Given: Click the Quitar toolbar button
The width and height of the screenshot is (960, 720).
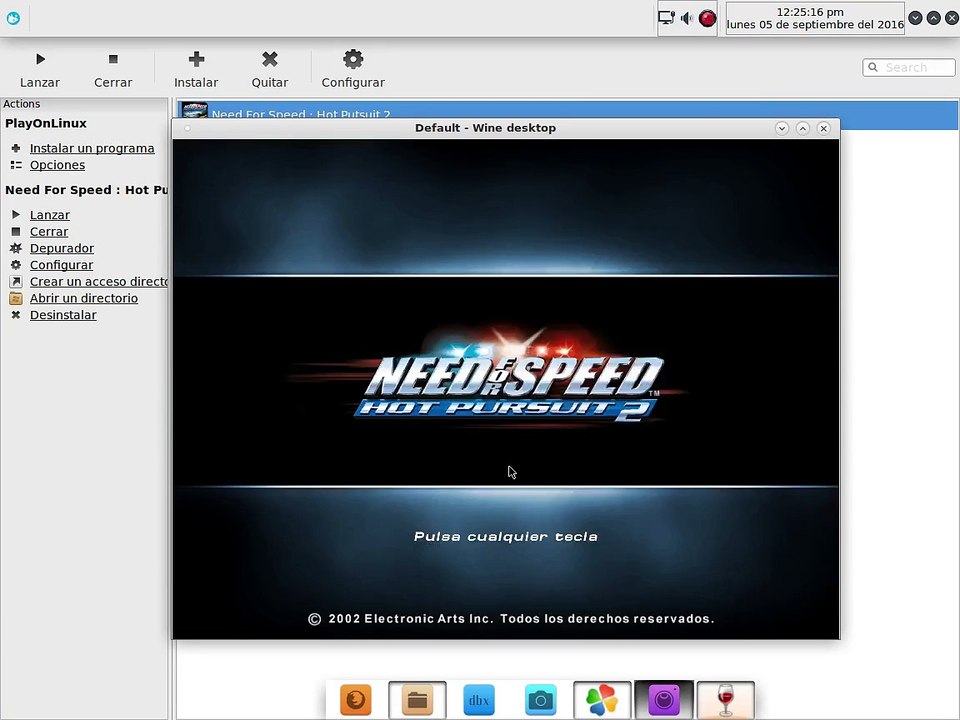Looking at the screenshot, I should [269, 70].
